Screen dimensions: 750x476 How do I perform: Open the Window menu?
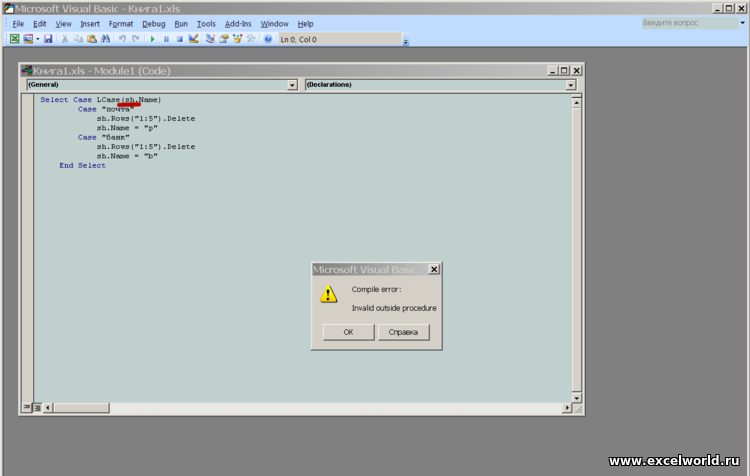click(275, 23)
